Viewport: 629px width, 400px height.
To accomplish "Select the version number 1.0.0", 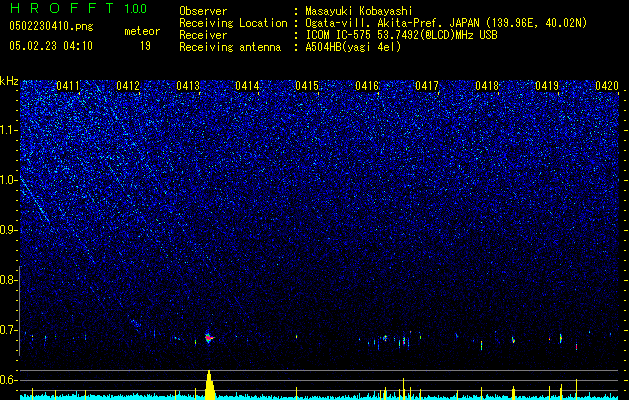I will coord(136,9).
